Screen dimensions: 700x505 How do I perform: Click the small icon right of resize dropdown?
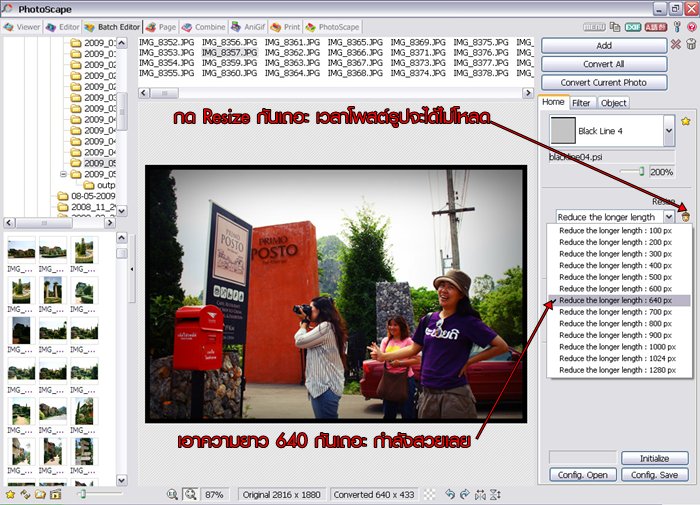pos(685,217)
